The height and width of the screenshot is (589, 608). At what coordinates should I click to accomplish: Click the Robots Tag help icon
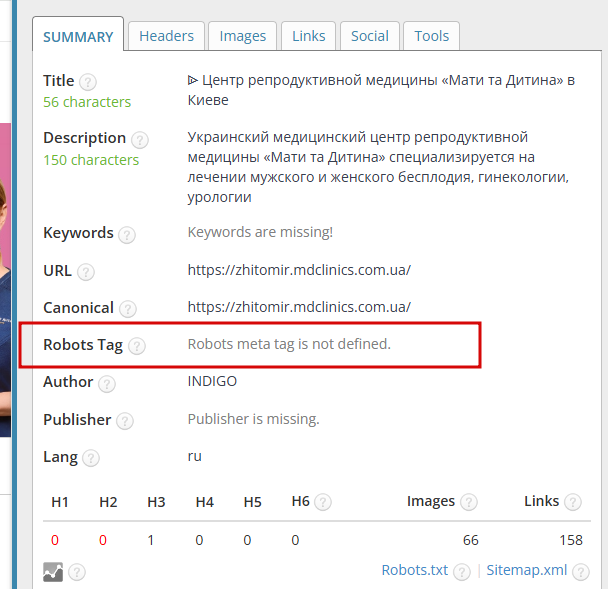coord(136,346)
